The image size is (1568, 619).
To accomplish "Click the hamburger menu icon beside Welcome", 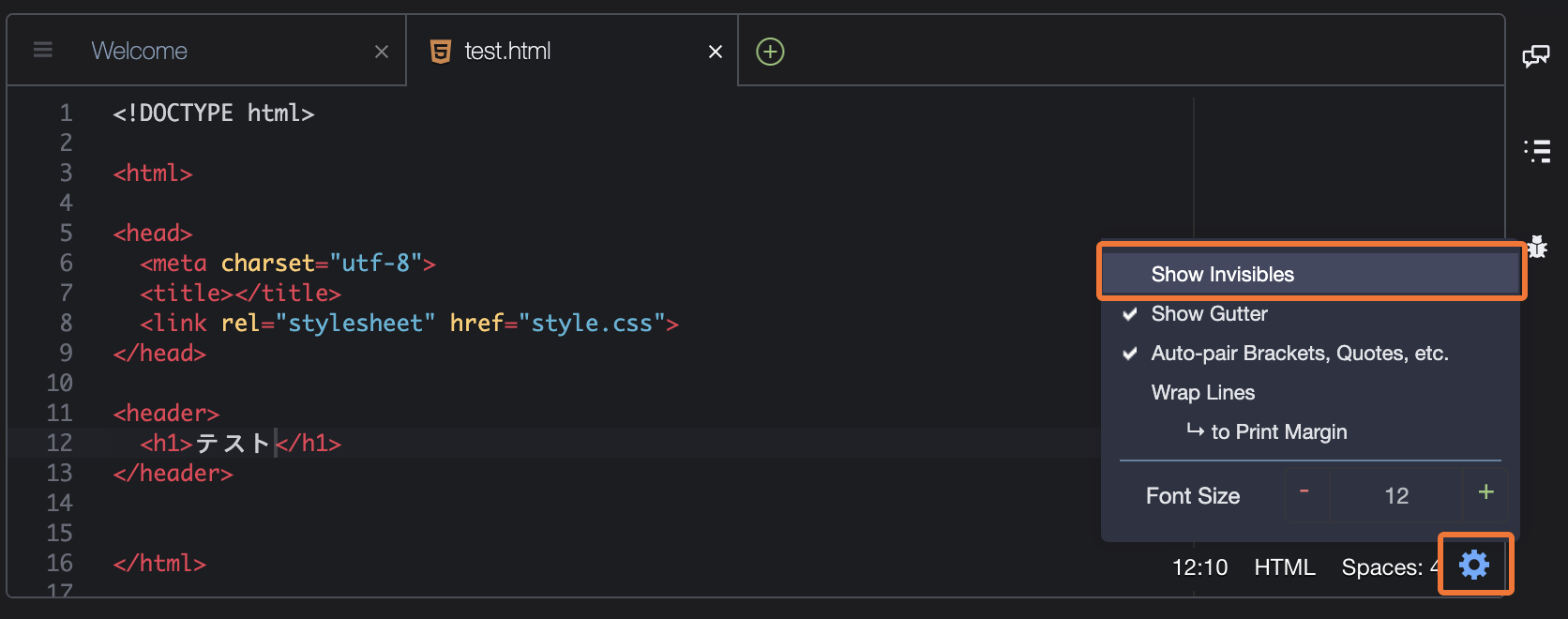I will pos(43,50).
